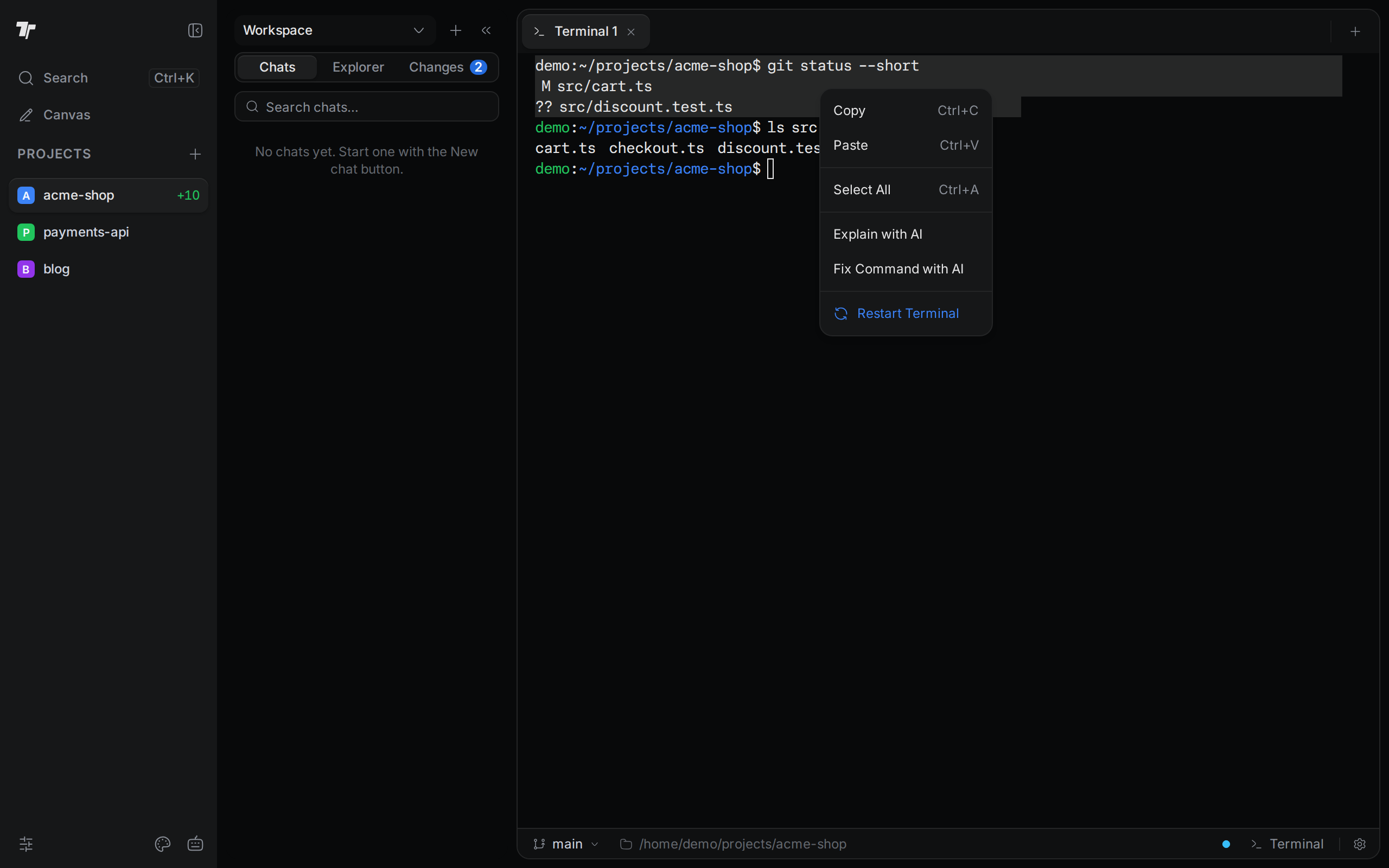Viewport: 1389px width, 868px height.
Task: Click the acme-shop A avatar
Action: pos(26,195)
